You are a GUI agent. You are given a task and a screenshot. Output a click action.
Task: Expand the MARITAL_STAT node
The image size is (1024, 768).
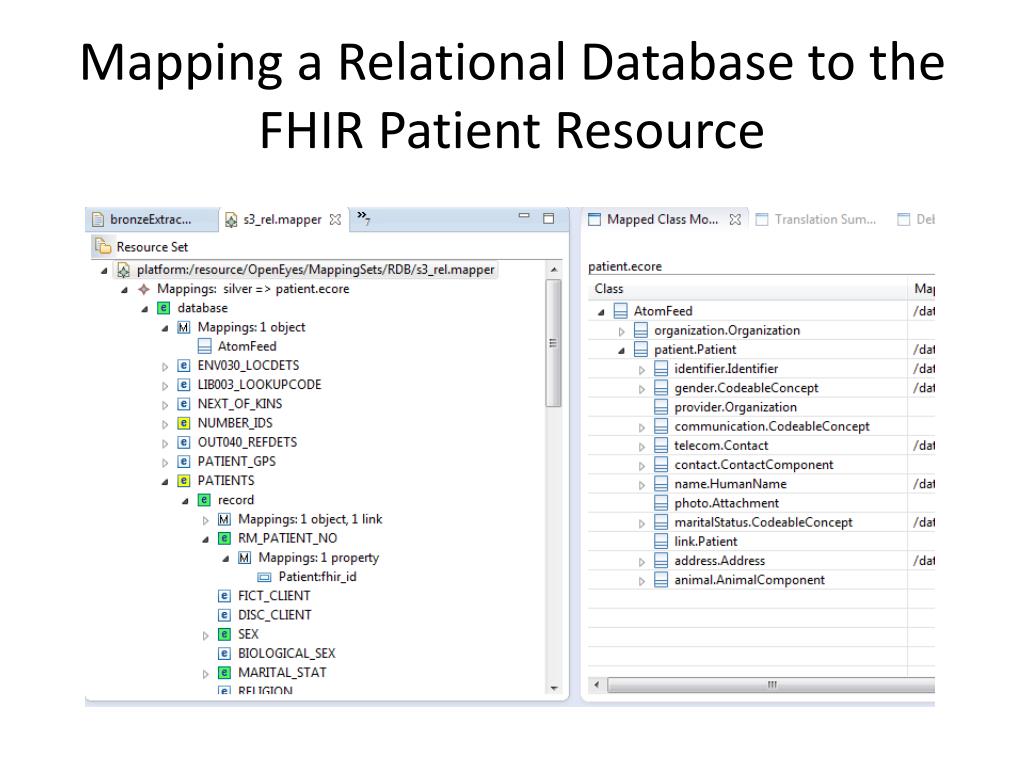pyautogui.click(x=205, y=674)
